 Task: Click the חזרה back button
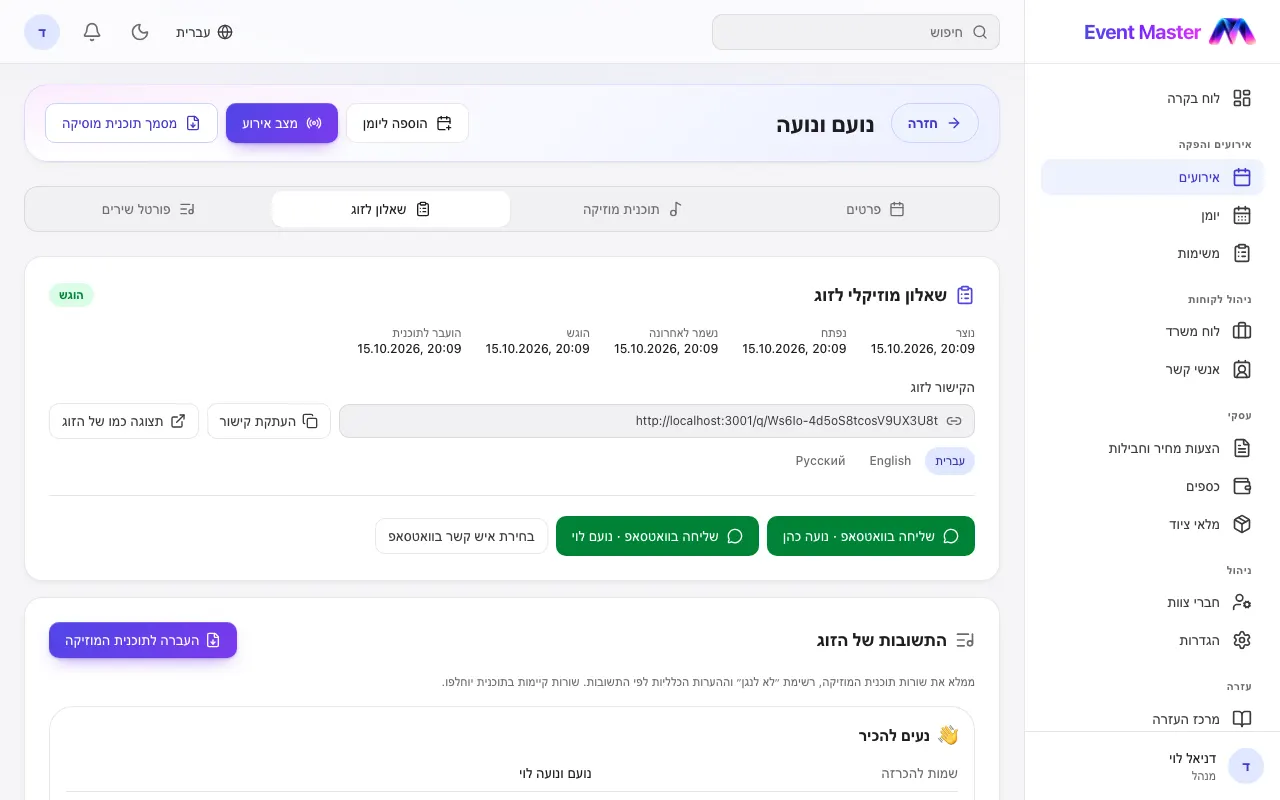click(x=935, y=123)
